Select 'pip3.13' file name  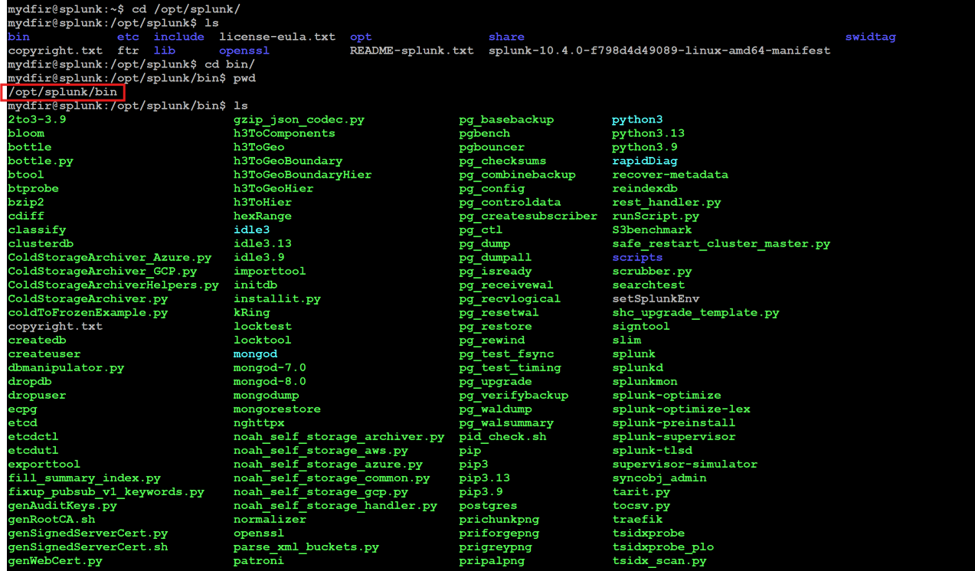click(484, 478)
